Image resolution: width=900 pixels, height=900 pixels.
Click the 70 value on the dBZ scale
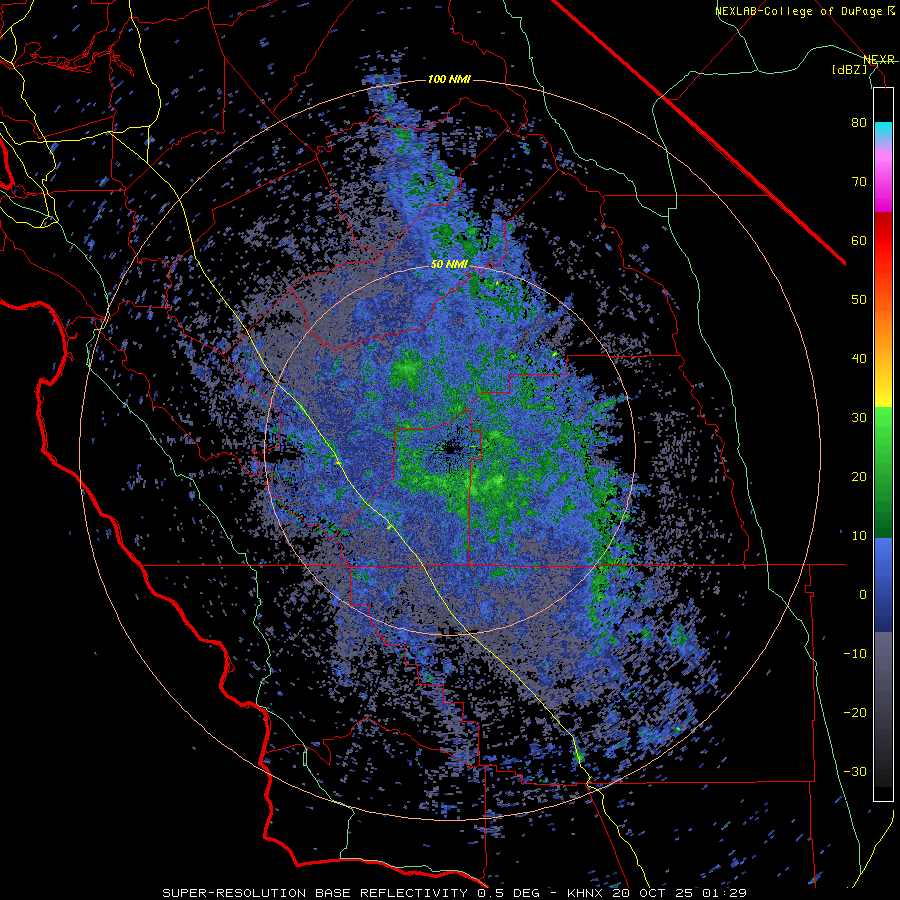(859, 182)
